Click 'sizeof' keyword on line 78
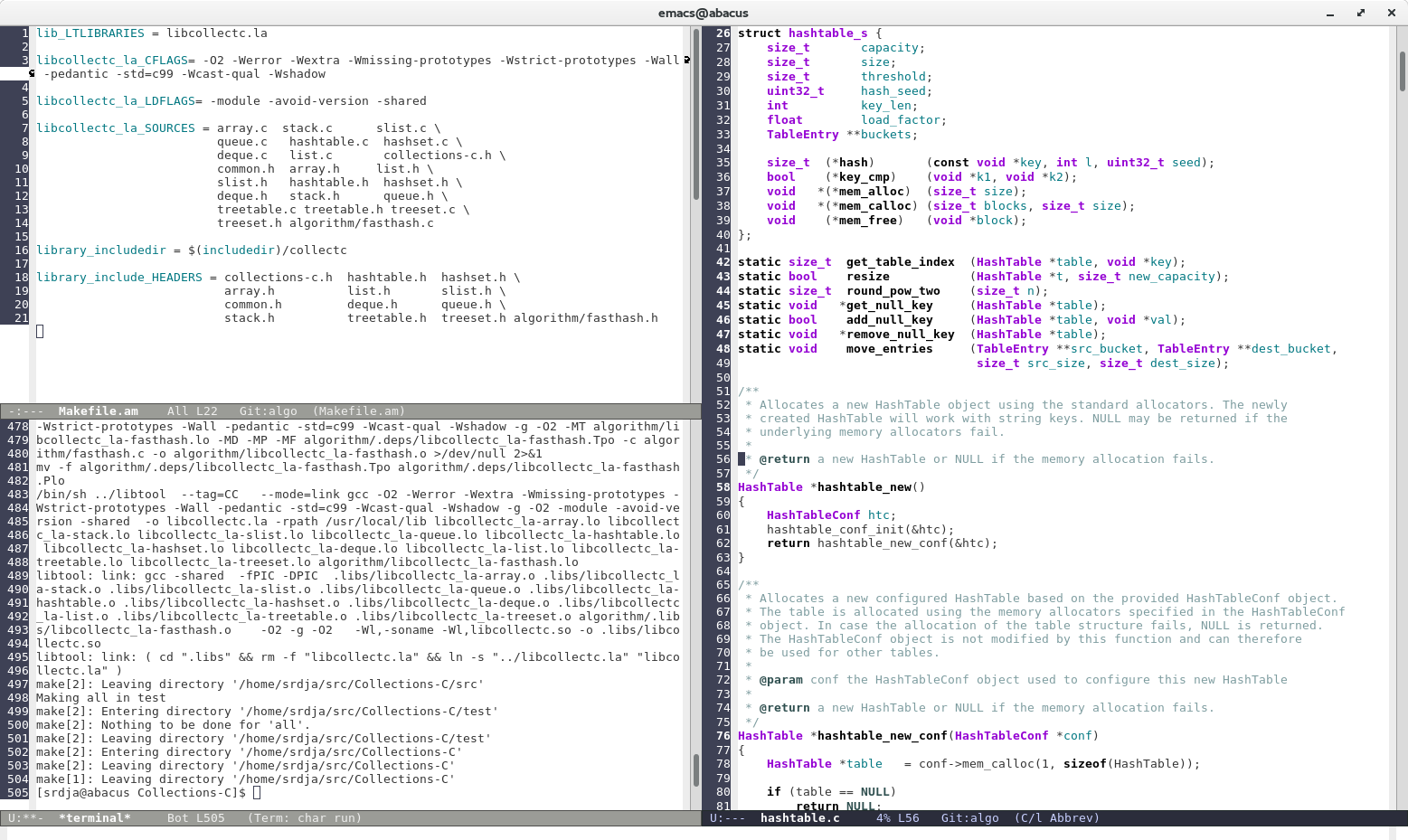 (x=1085, y=763)
